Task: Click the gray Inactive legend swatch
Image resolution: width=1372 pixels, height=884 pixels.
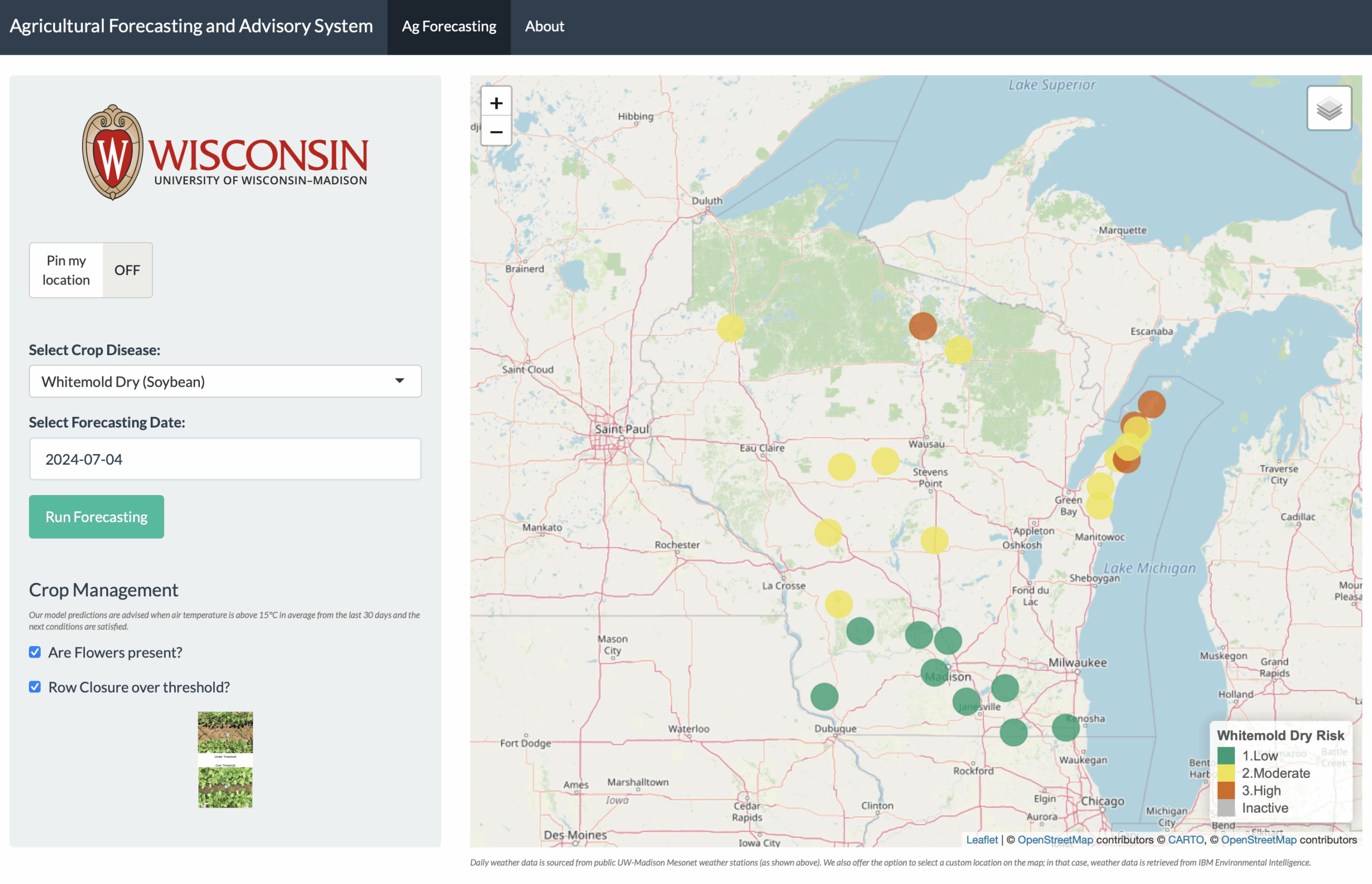Action: (x=1226, y=808)
